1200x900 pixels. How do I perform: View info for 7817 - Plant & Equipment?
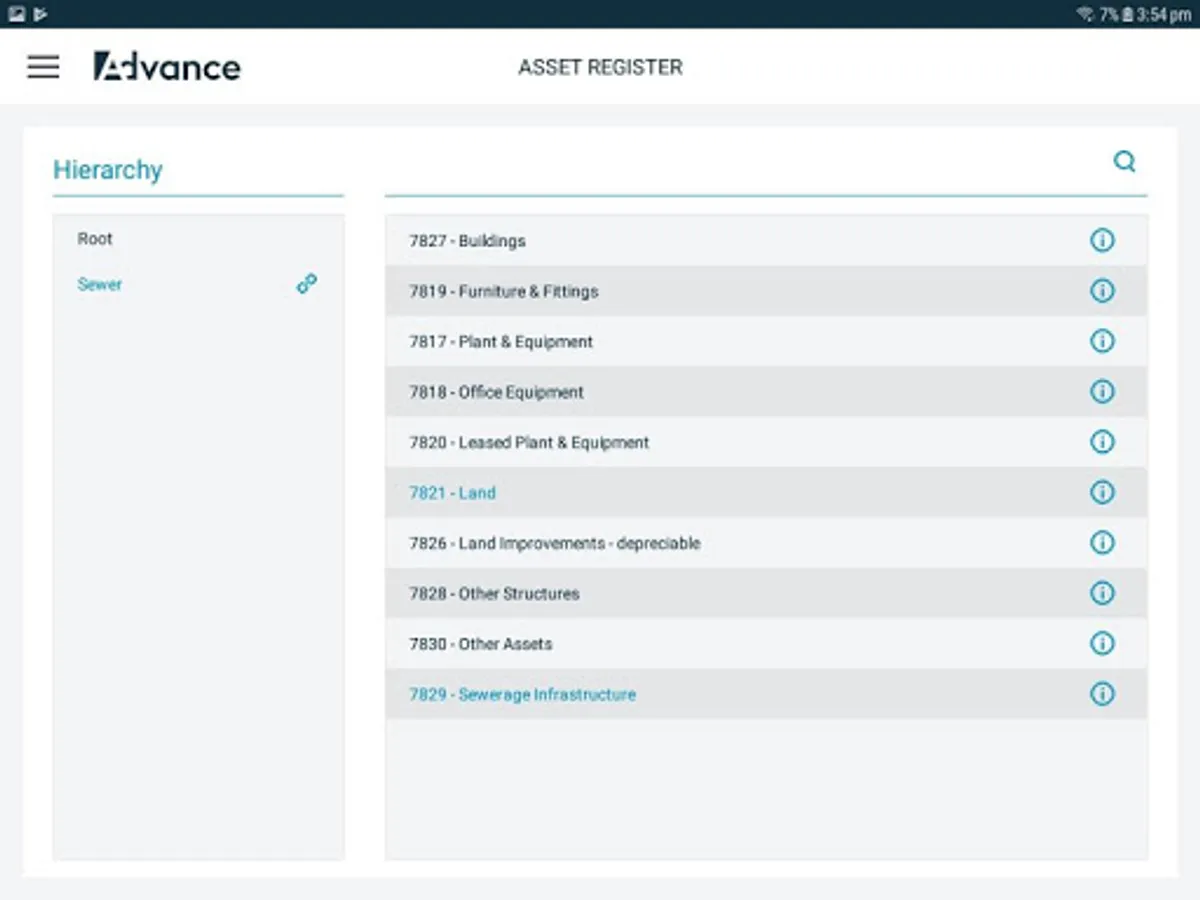(1102, 341)
